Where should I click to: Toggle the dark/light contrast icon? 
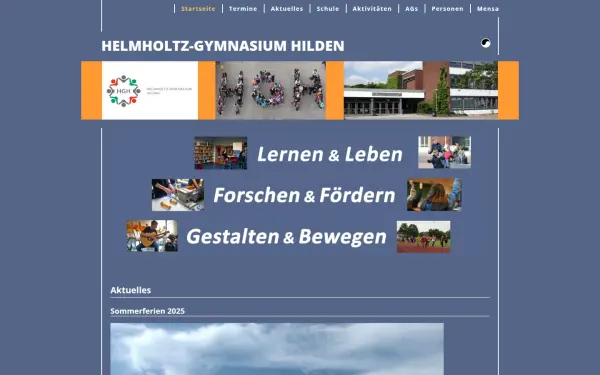(x=486, y=43)
